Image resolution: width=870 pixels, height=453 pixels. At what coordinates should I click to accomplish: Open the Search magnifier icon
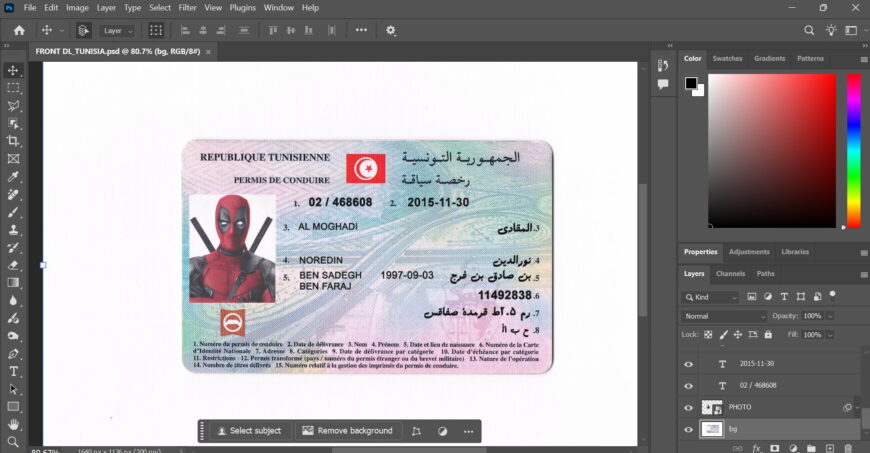(x=810, y=31)
